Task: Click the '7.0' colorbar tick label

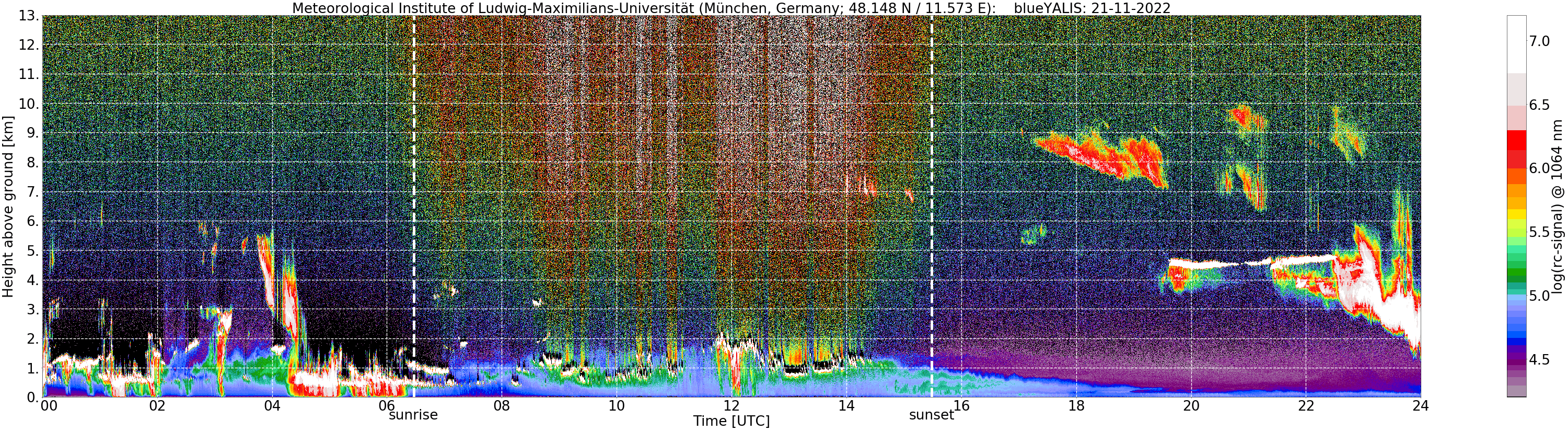Action: 1539,41
